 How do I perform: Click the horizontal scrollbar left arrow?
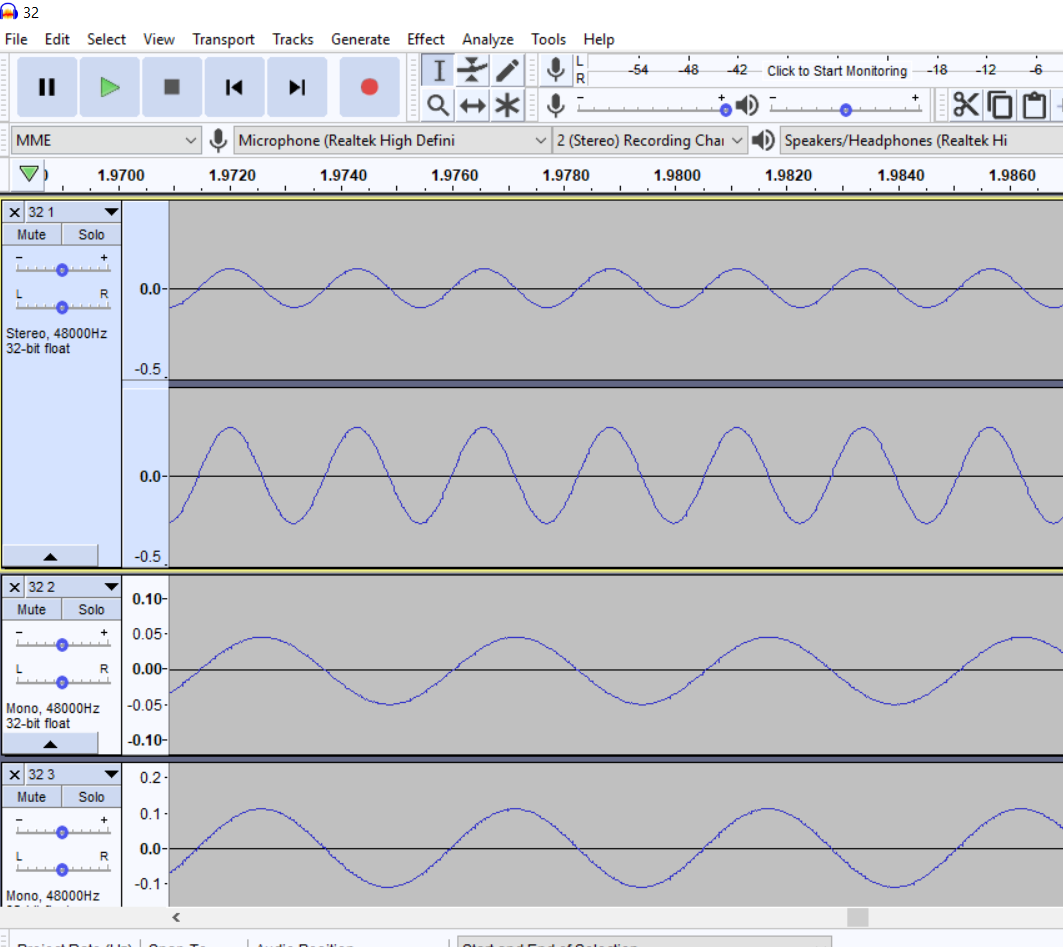176,917
